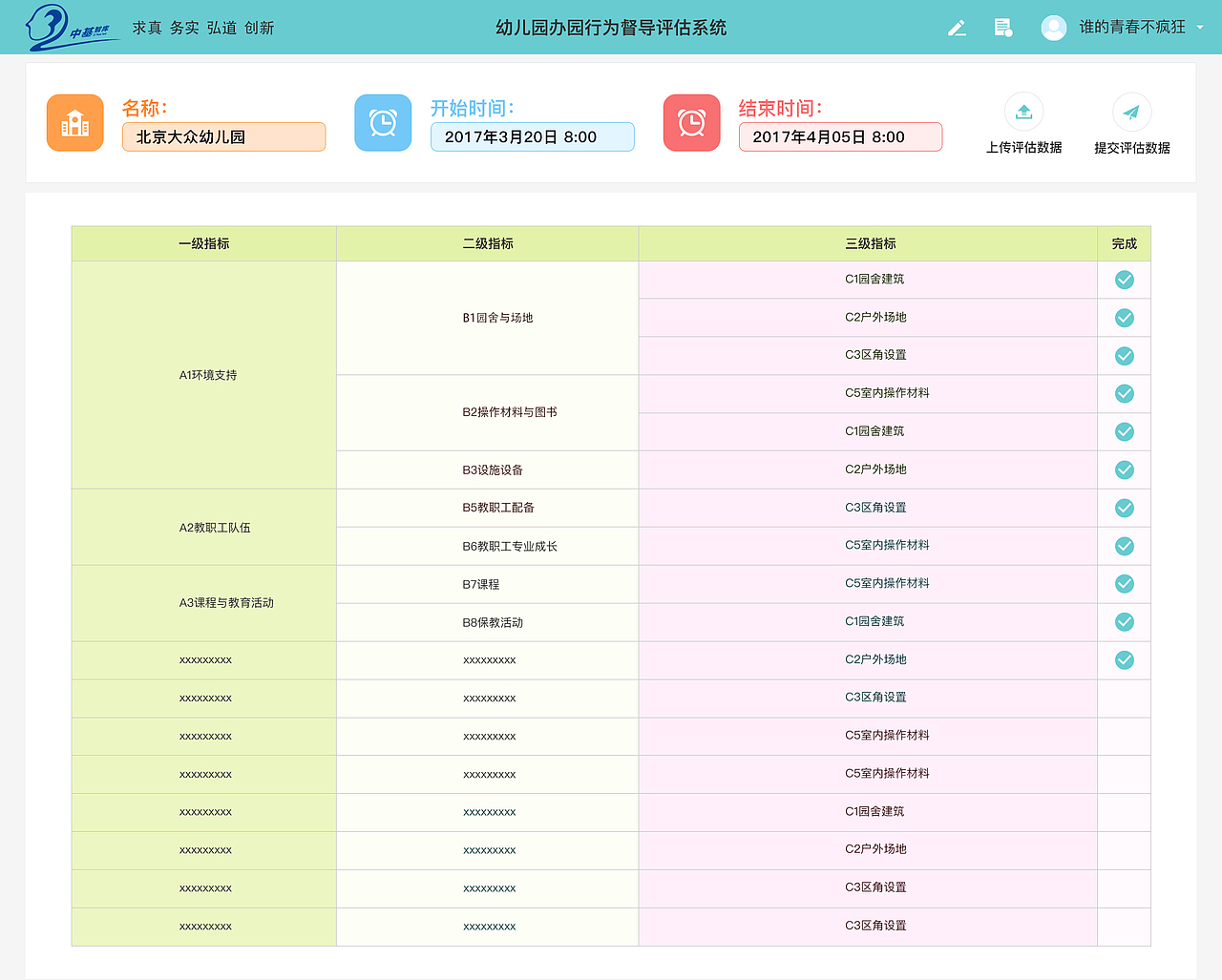The image size is (1222, 980).
Task: Click the upload icon above 上传评估数据
Action: coord(1023,111)
